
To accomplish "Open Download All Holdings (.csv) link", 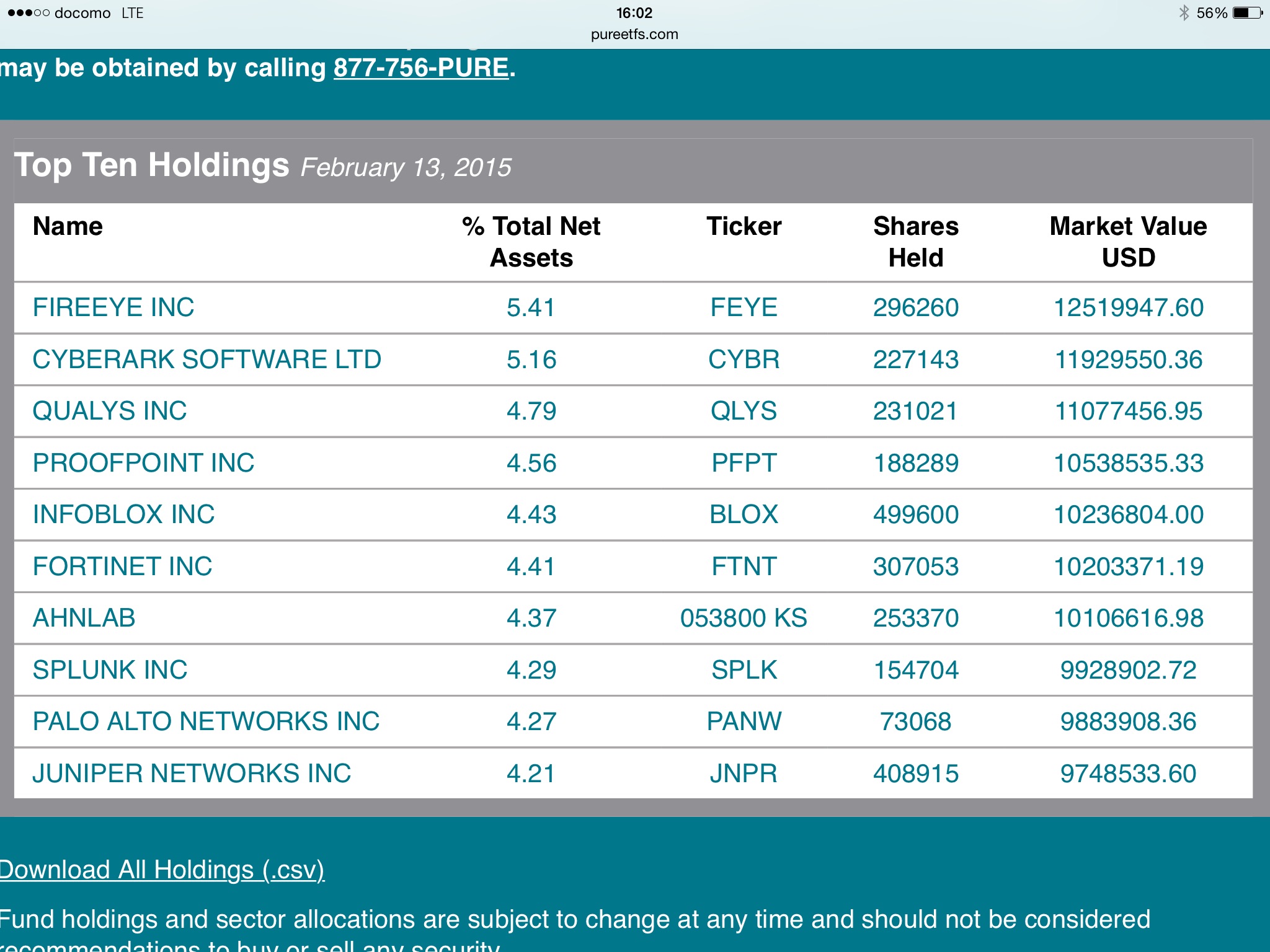I will 161,870.
